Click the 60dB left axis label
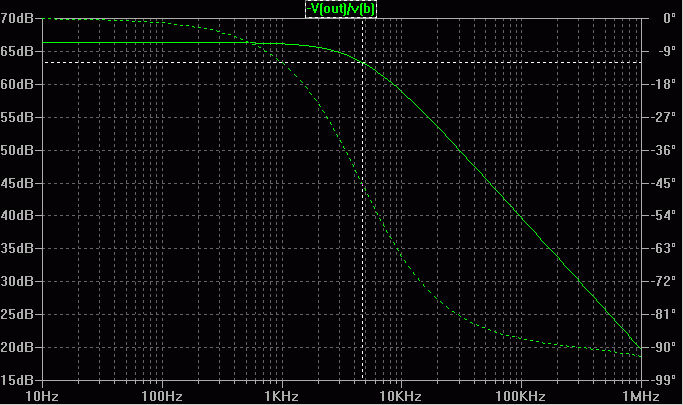 point(17,84)
